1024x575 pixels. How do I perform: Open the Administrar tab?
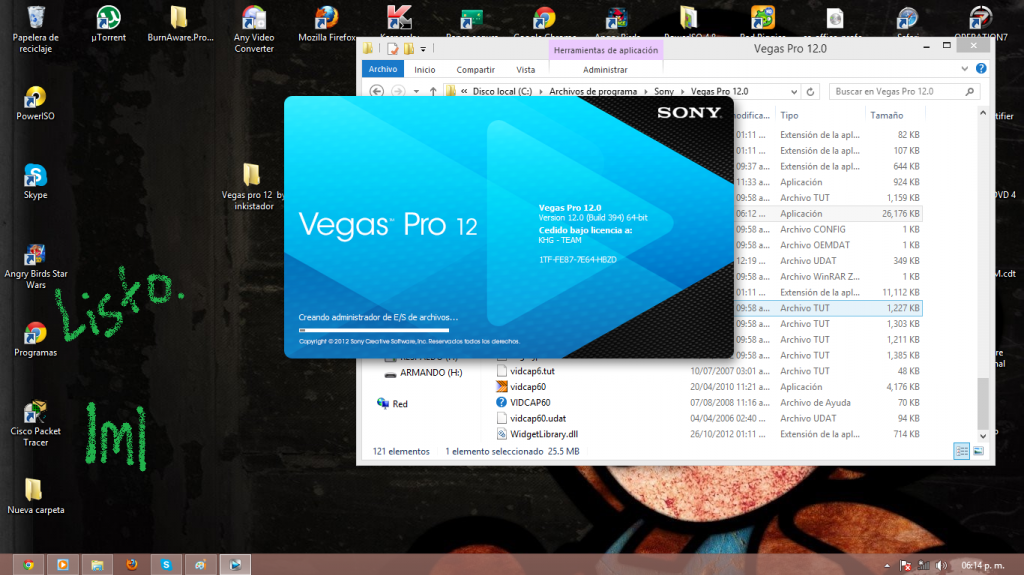(x=605, y=69)
